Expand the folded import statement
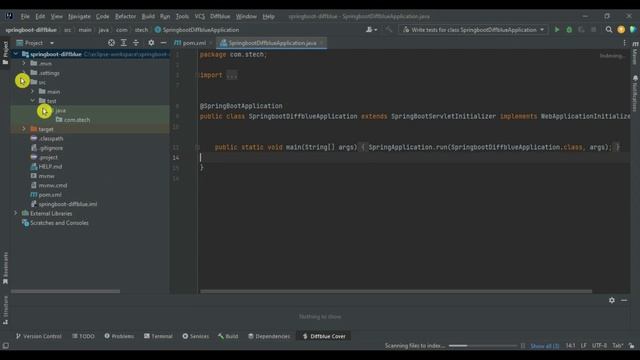The width and height of the screenshot is (640, 360). pos(231,75)
